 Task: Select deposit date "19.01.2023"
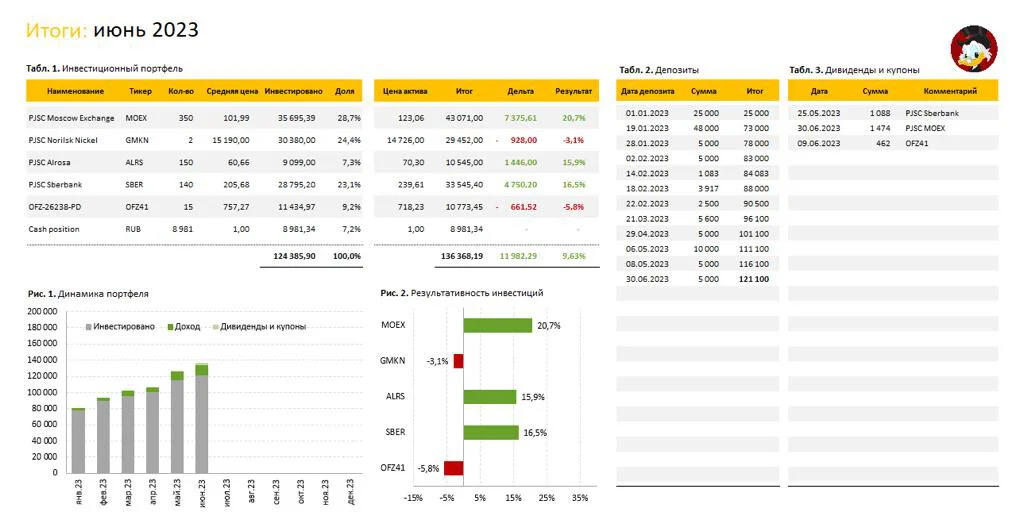click(x=647, y=129)
